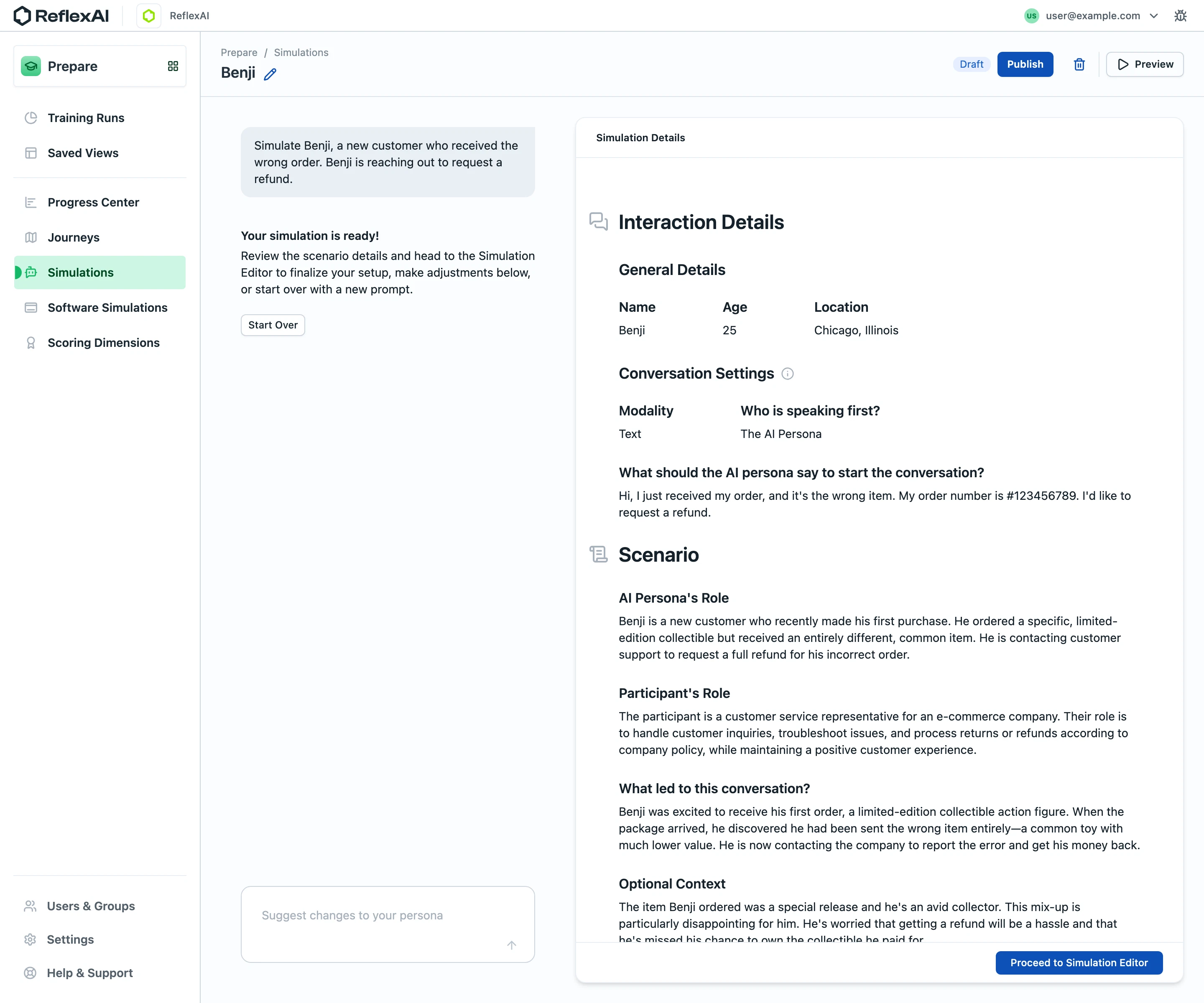This screenshot has height=1003, width=1204.
Task: Click the Interaction Details chat bubbles icon
Action: 599,222
